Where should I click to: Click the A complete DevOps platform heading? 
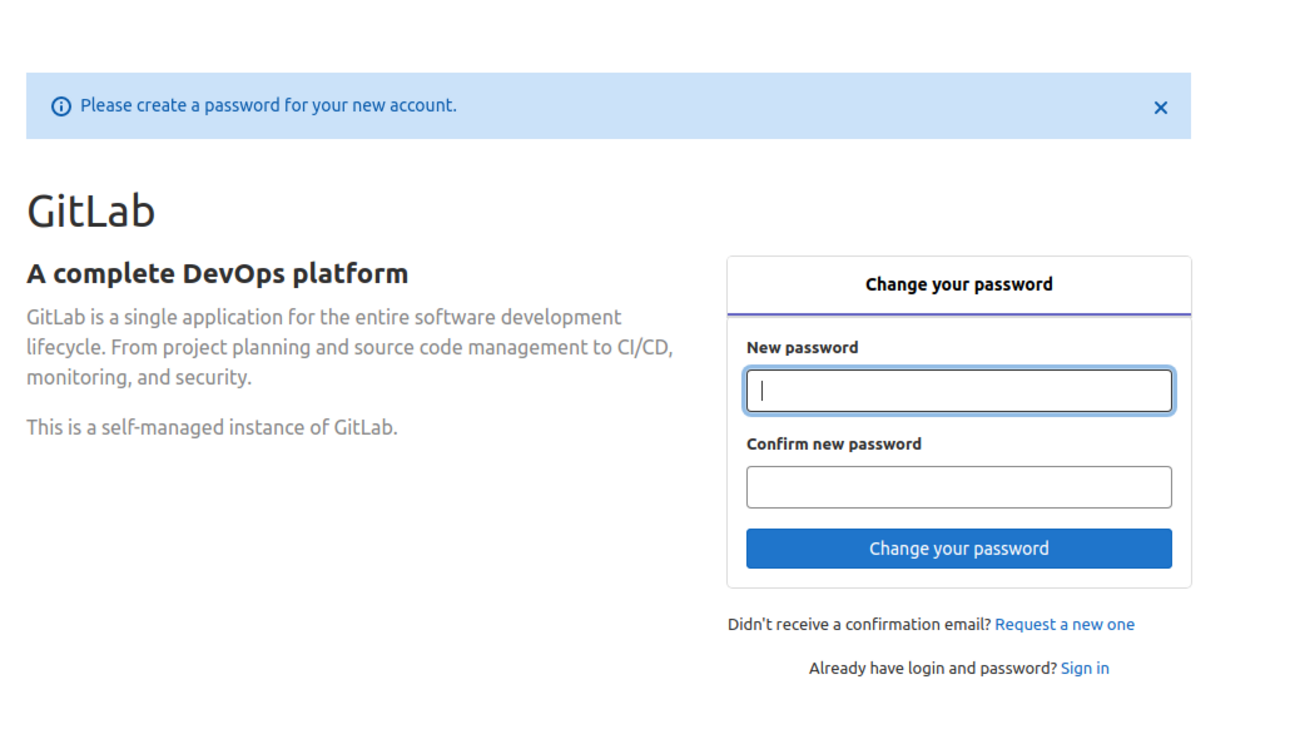[x=217, y=273]
